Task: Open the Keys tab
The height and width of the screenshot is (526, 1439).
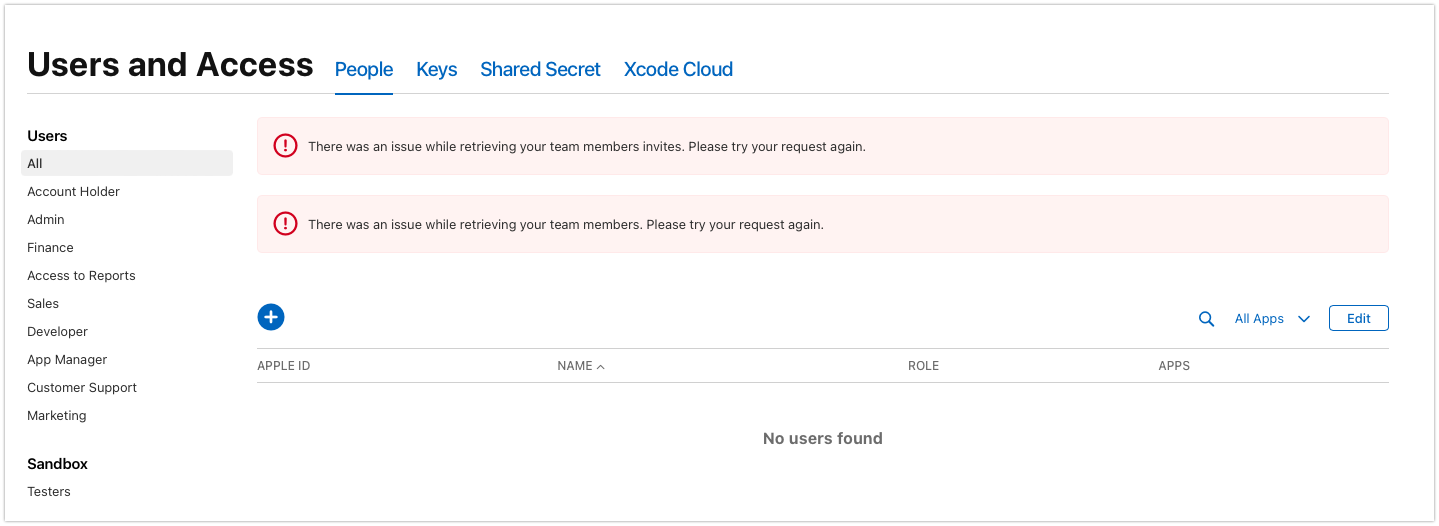Action: pos(436,69)
